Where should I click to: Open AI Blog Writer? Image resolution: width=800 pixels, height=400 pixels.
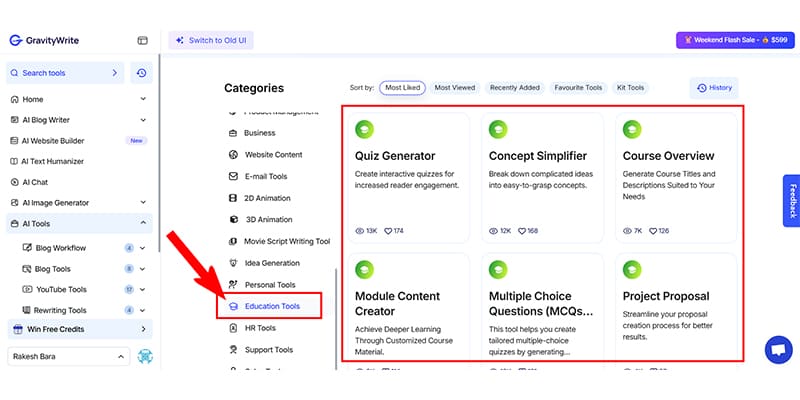click(x=45, y=120)
